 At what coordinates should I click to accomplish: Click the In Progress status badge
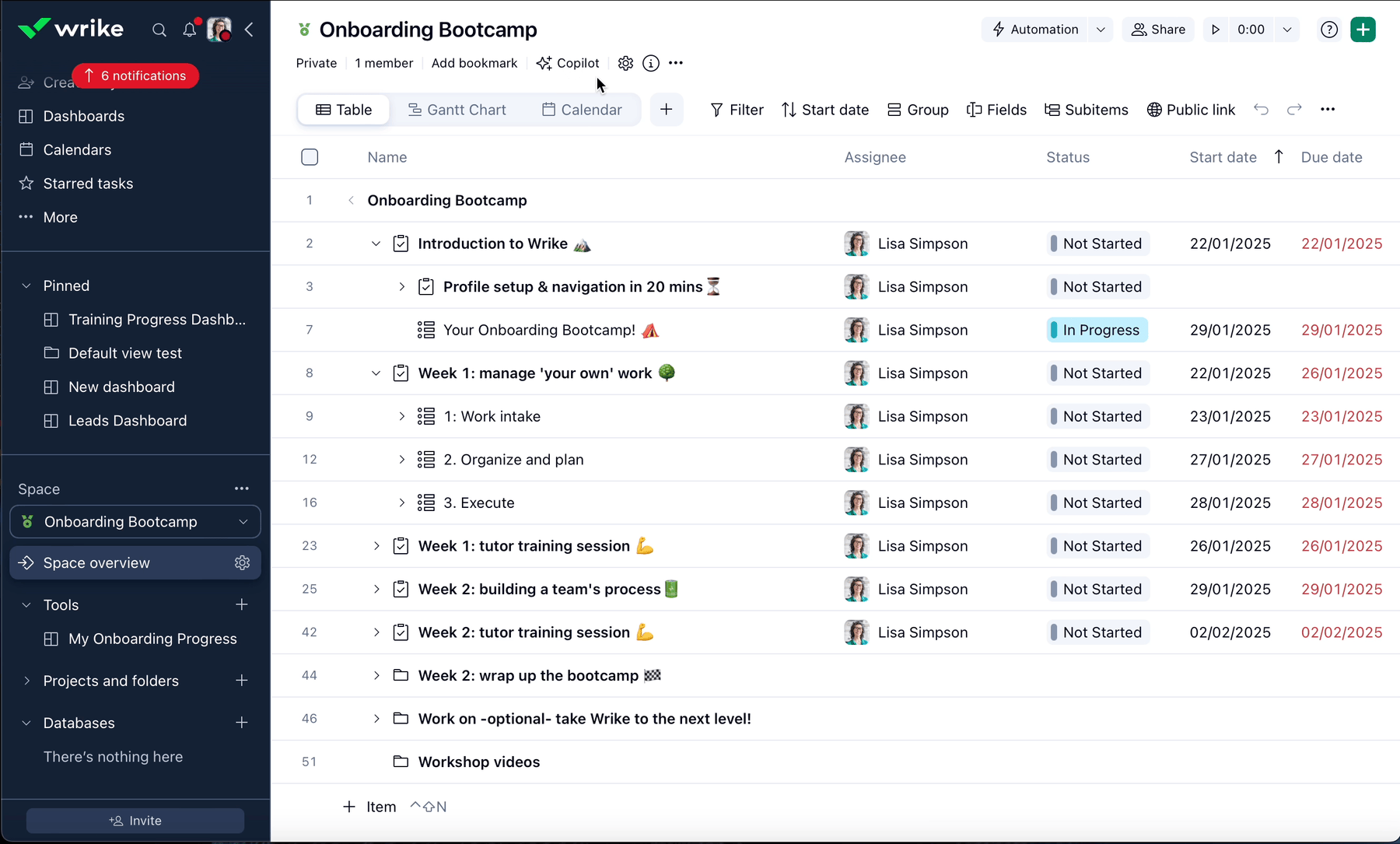coord(1097,330)
